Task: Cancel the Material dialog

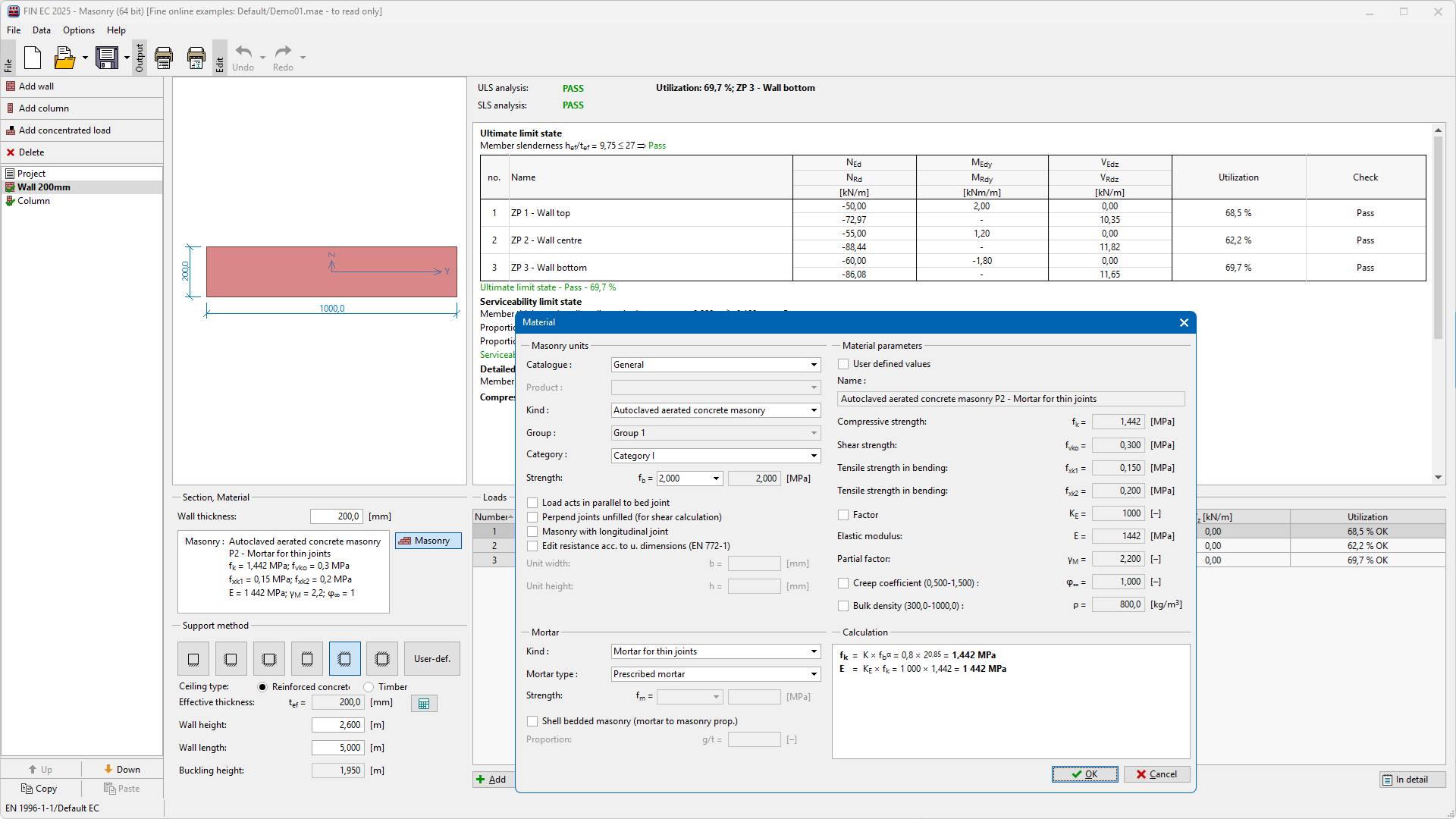Action: pos(1156,774)
